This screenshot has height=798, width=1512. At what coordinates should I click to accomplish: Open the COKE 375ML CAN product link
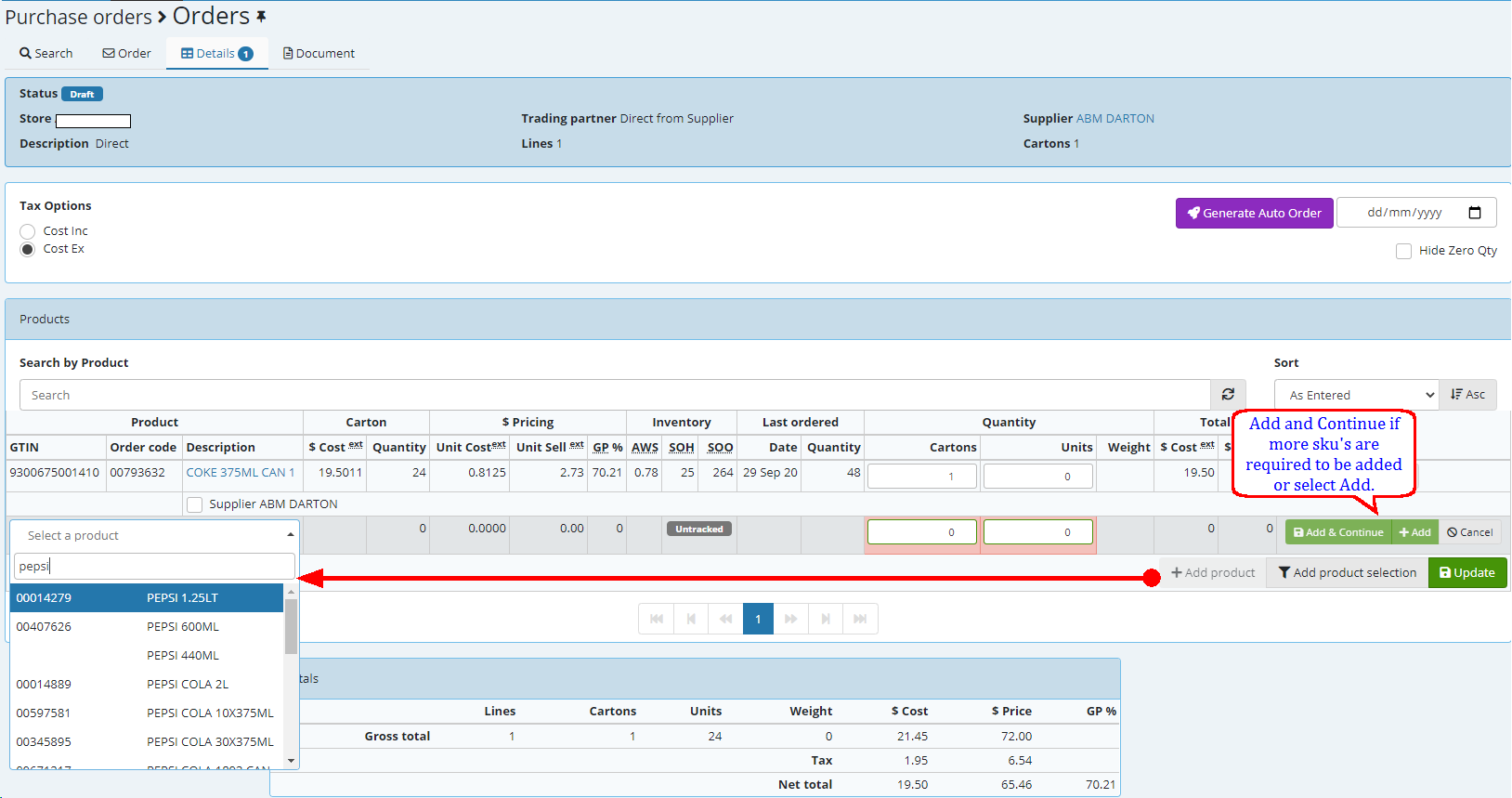coord(241,473)
